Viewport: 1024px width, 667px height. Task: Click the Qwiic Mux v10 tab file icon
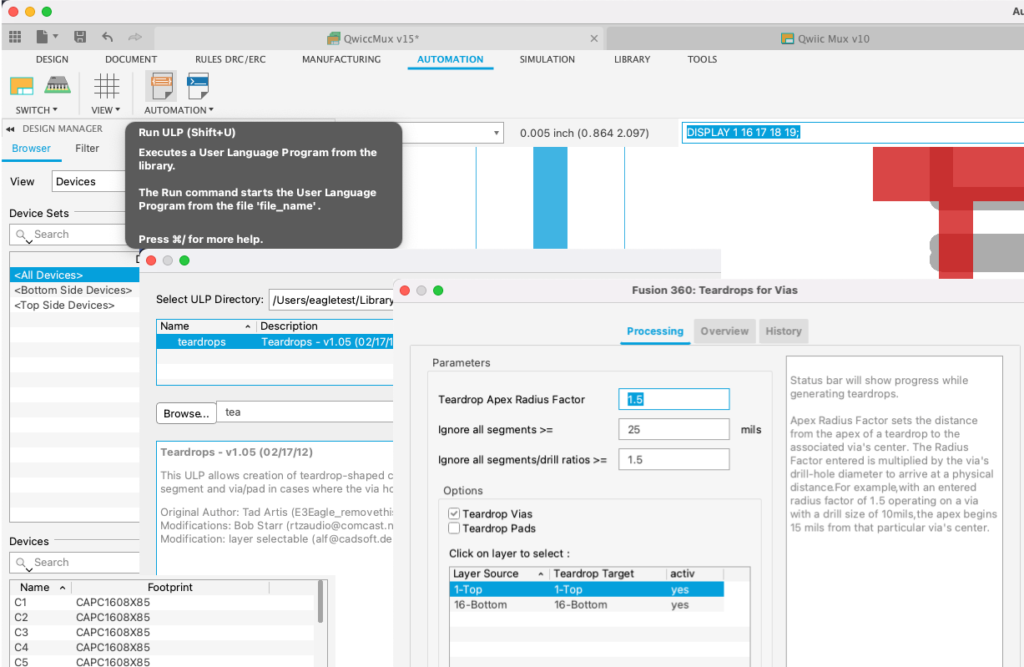click(787, 39)
